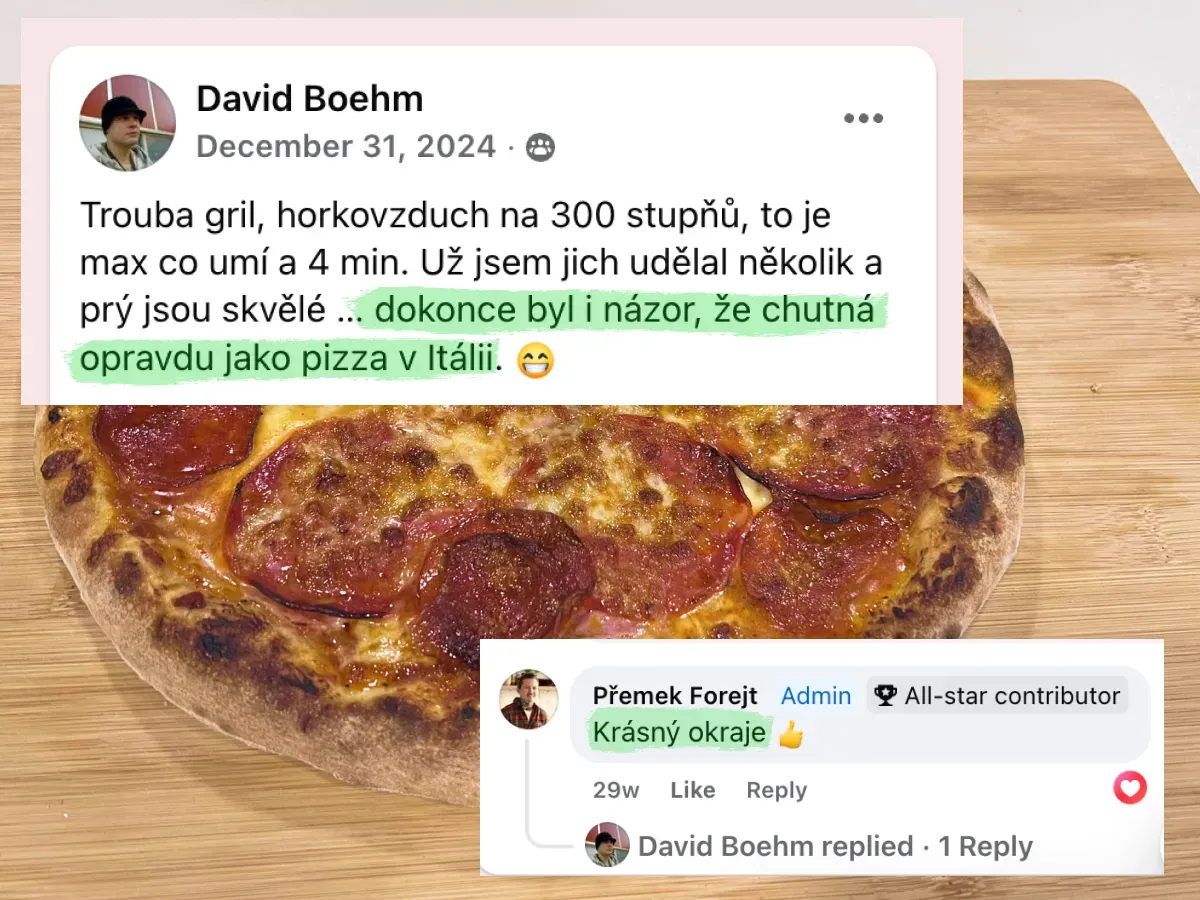Click the grinning emoji ending the post
This screenshot has width=1200, height=900.
pos(535,361)
